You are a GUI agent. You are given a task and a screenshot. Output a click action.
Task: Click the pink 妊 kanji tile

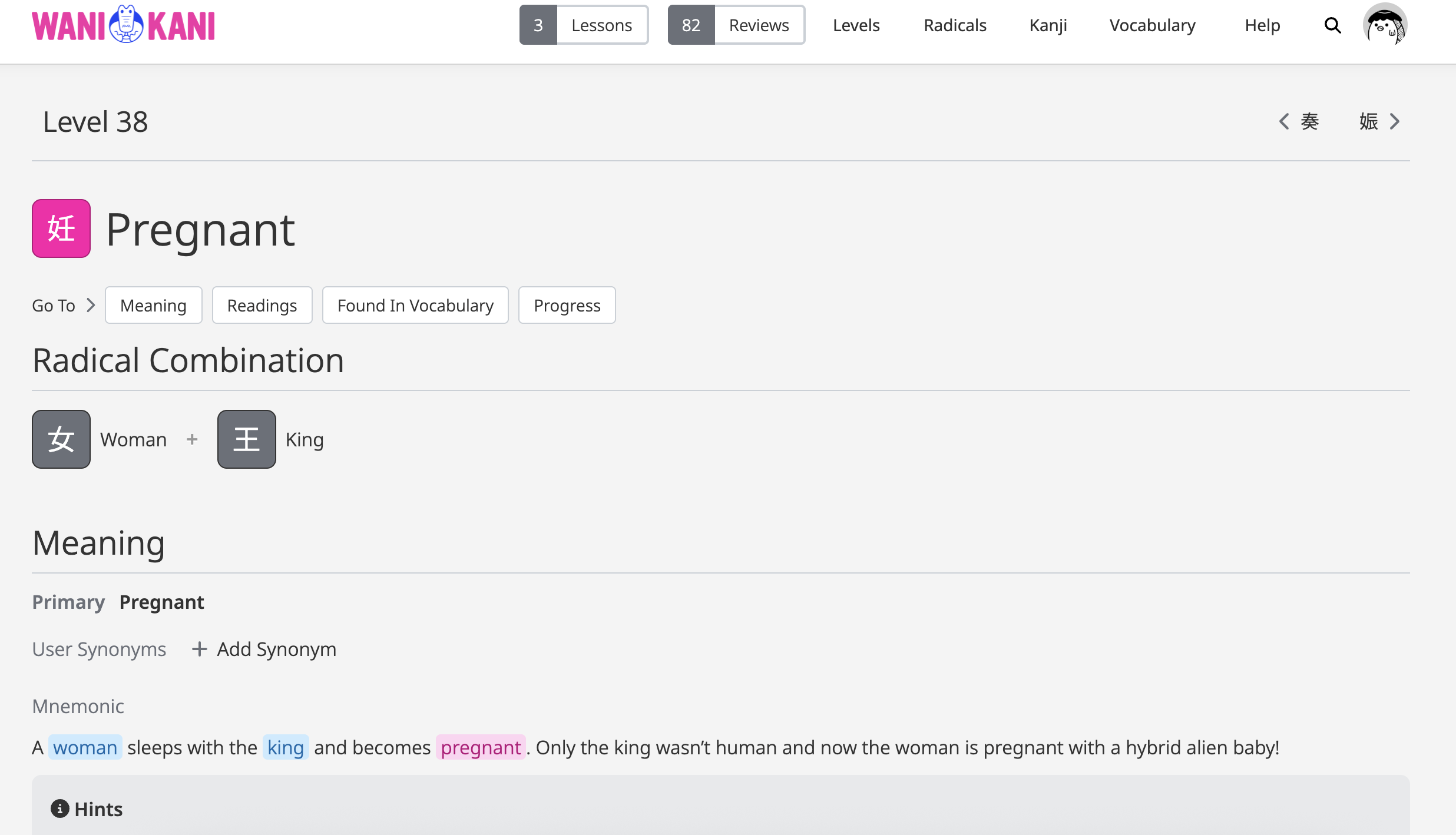click(61, 228)
